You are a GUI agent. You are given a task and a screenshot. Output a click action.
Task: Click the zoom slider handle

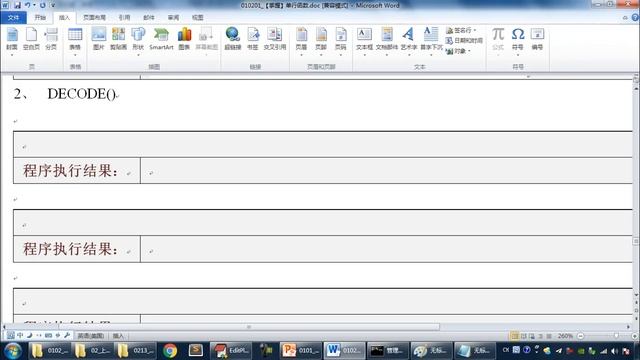point(616,336)
